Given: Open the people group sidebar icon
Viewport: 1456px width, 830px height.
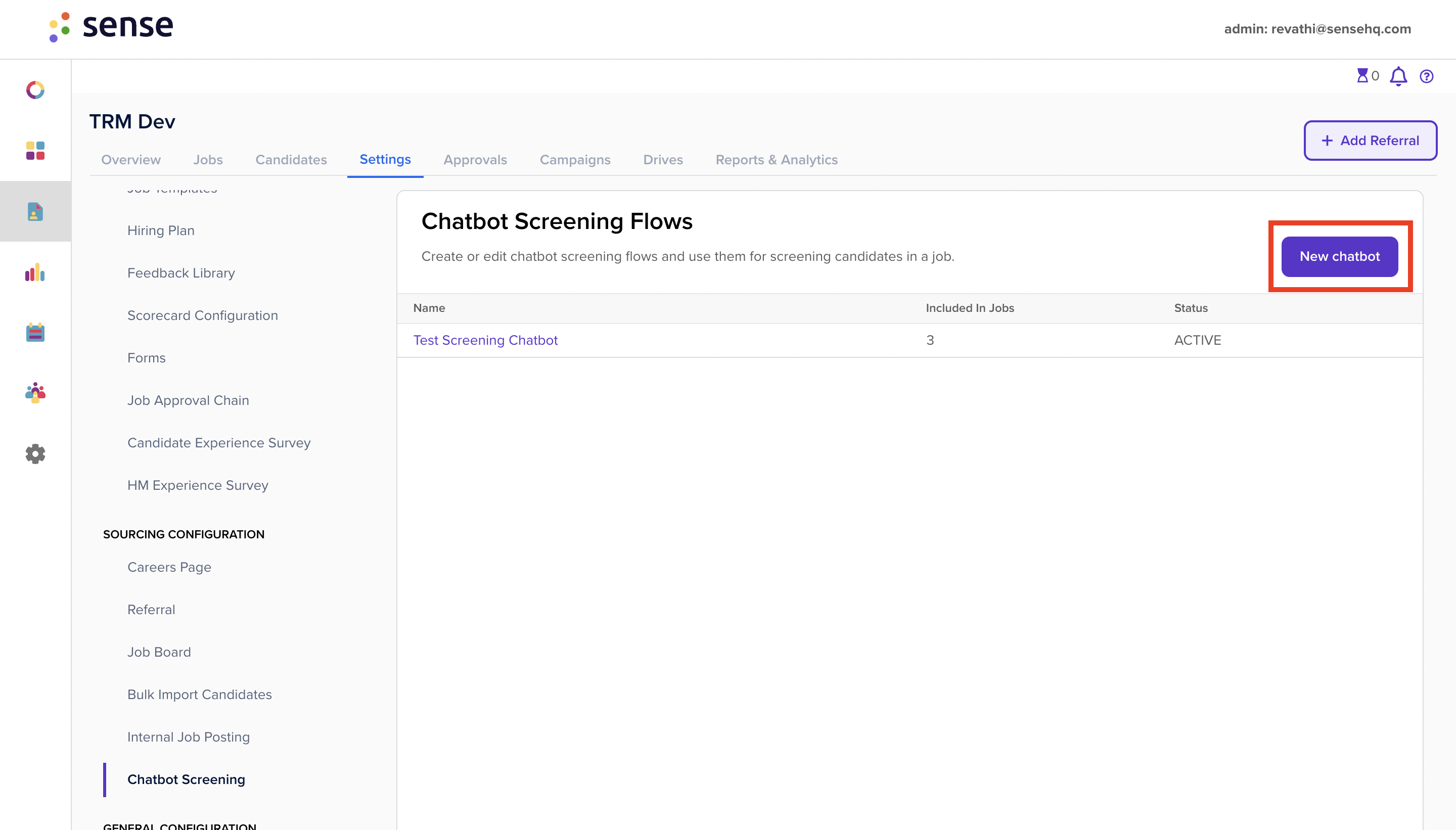Looking at the screenshot, I should (35, 393).
